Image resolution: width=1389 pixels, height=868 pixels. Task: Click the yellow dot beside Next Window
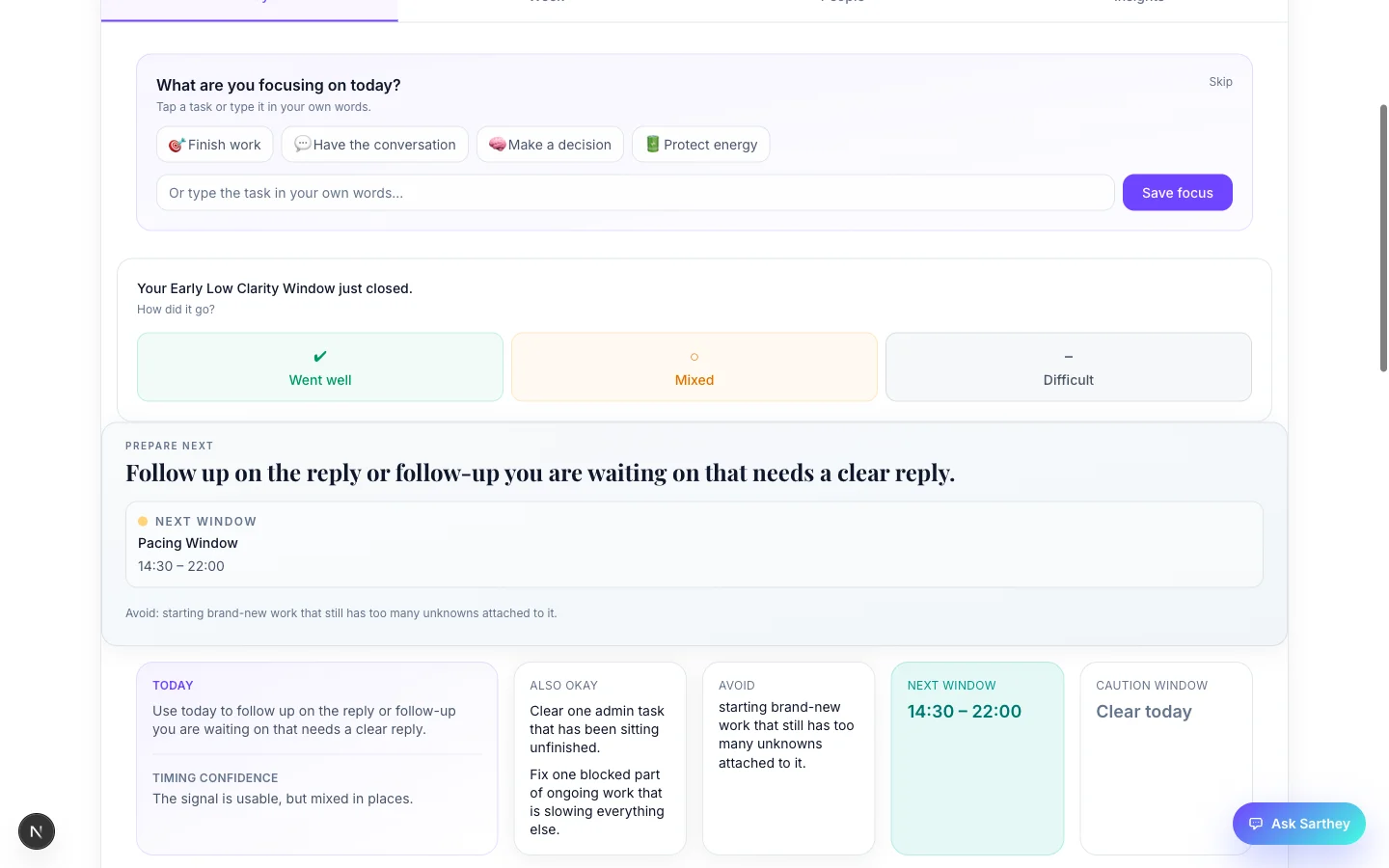(x=143, y=522)
